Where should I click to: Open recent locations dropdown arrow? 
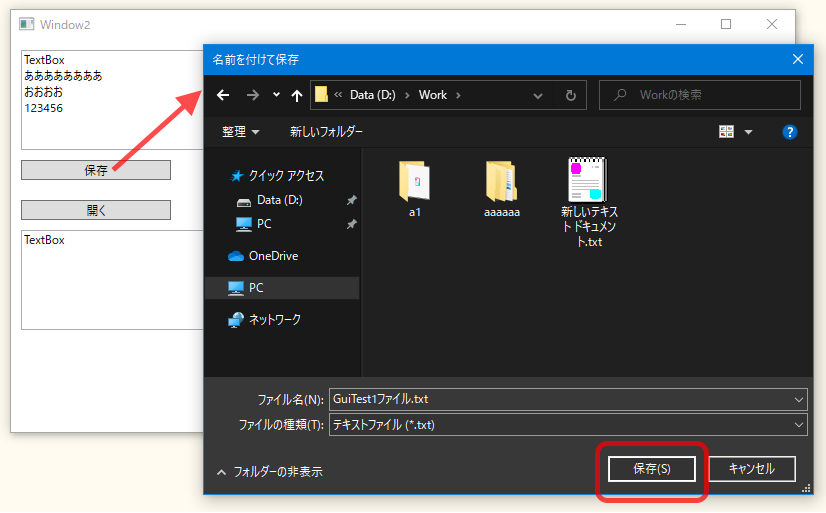(276, 95)
